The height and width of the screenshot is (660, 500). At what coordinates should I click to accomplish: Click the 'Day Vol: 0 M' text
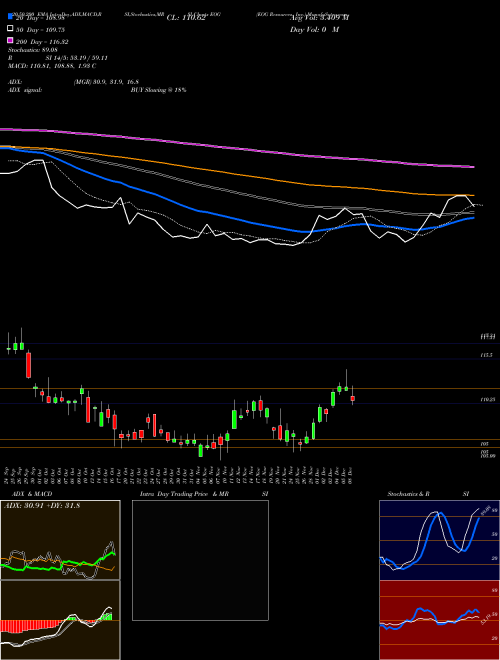[314, 29]
